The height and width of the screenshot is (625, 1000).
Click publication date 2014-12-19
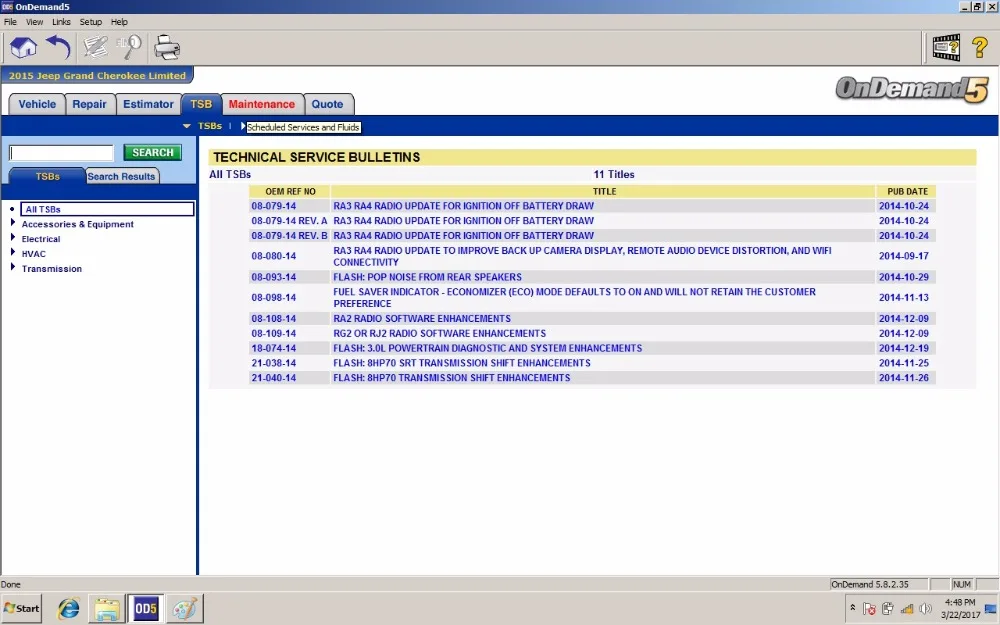pos(904,348)
